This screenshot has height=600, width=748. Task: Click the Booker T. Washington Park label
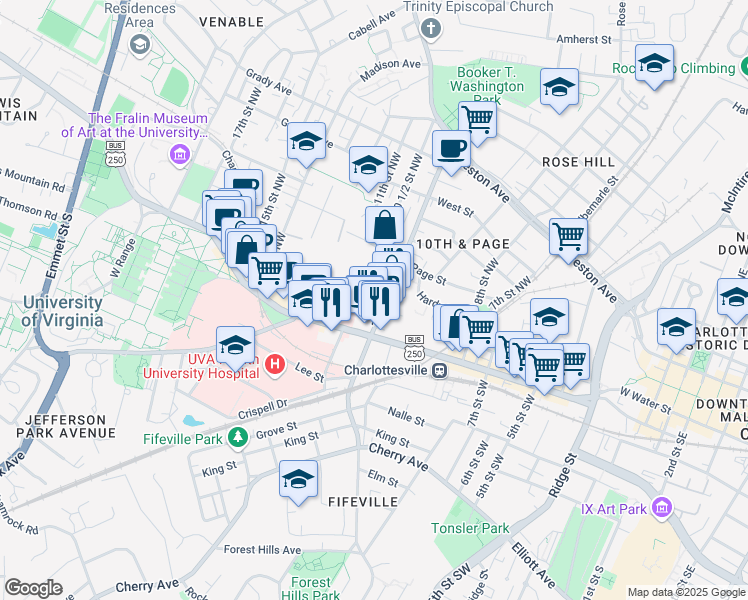point(487,86)
